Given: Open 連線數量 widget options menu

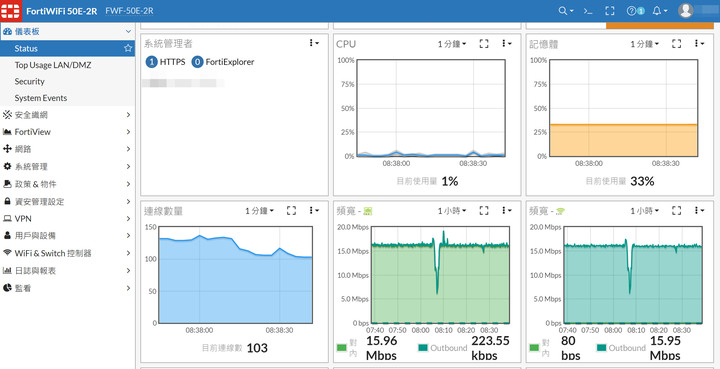Looking at the screenshot, I should tap(314, 210).
